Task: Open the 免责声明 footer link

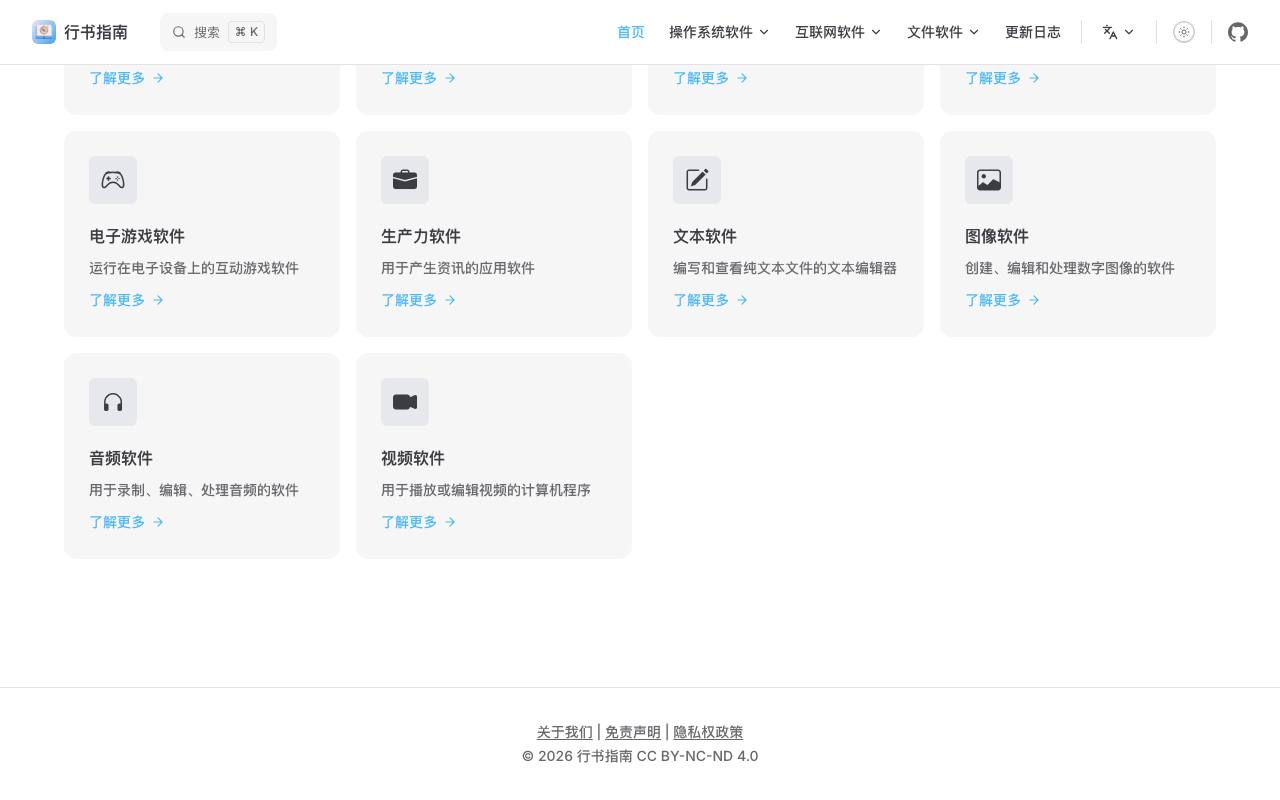Action: click(633, 732)
